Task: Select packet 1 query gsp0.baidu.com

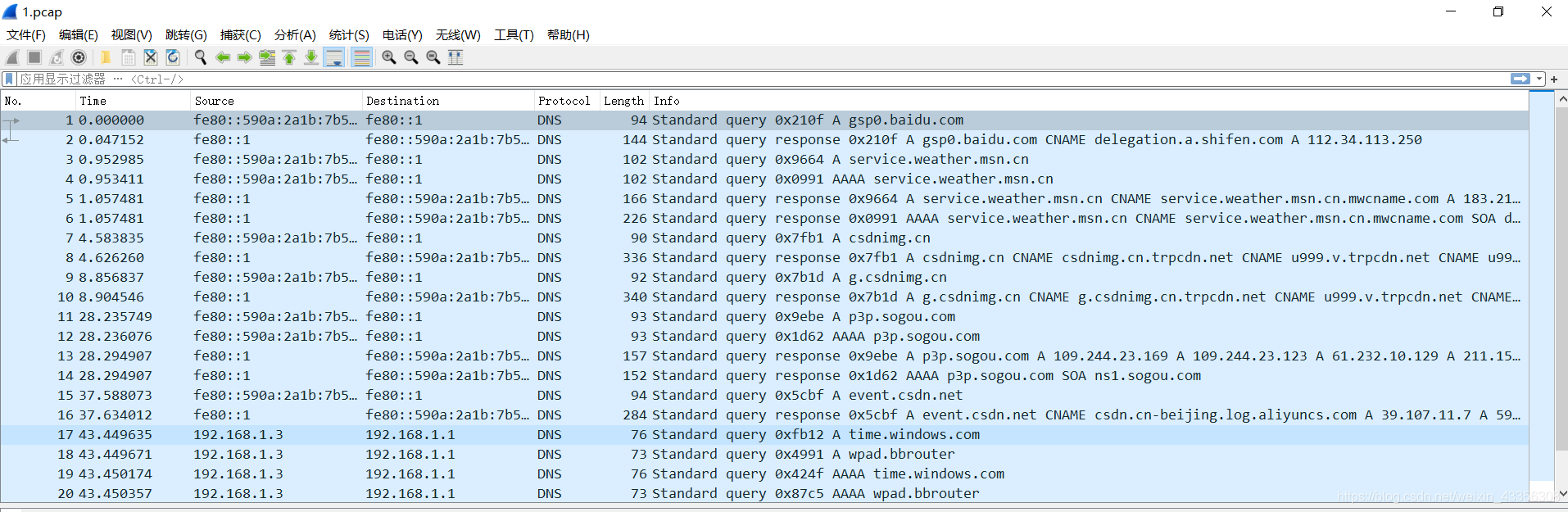Action: tap(764, 120)
